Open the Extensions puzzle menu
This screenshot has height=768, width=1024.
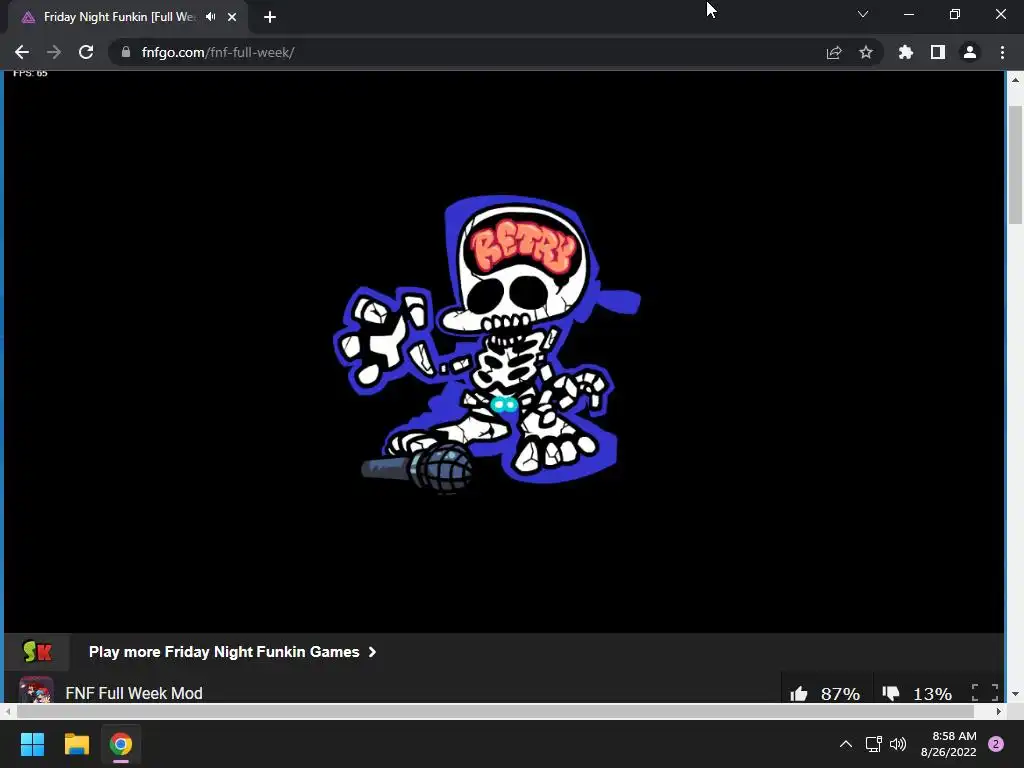906,52
